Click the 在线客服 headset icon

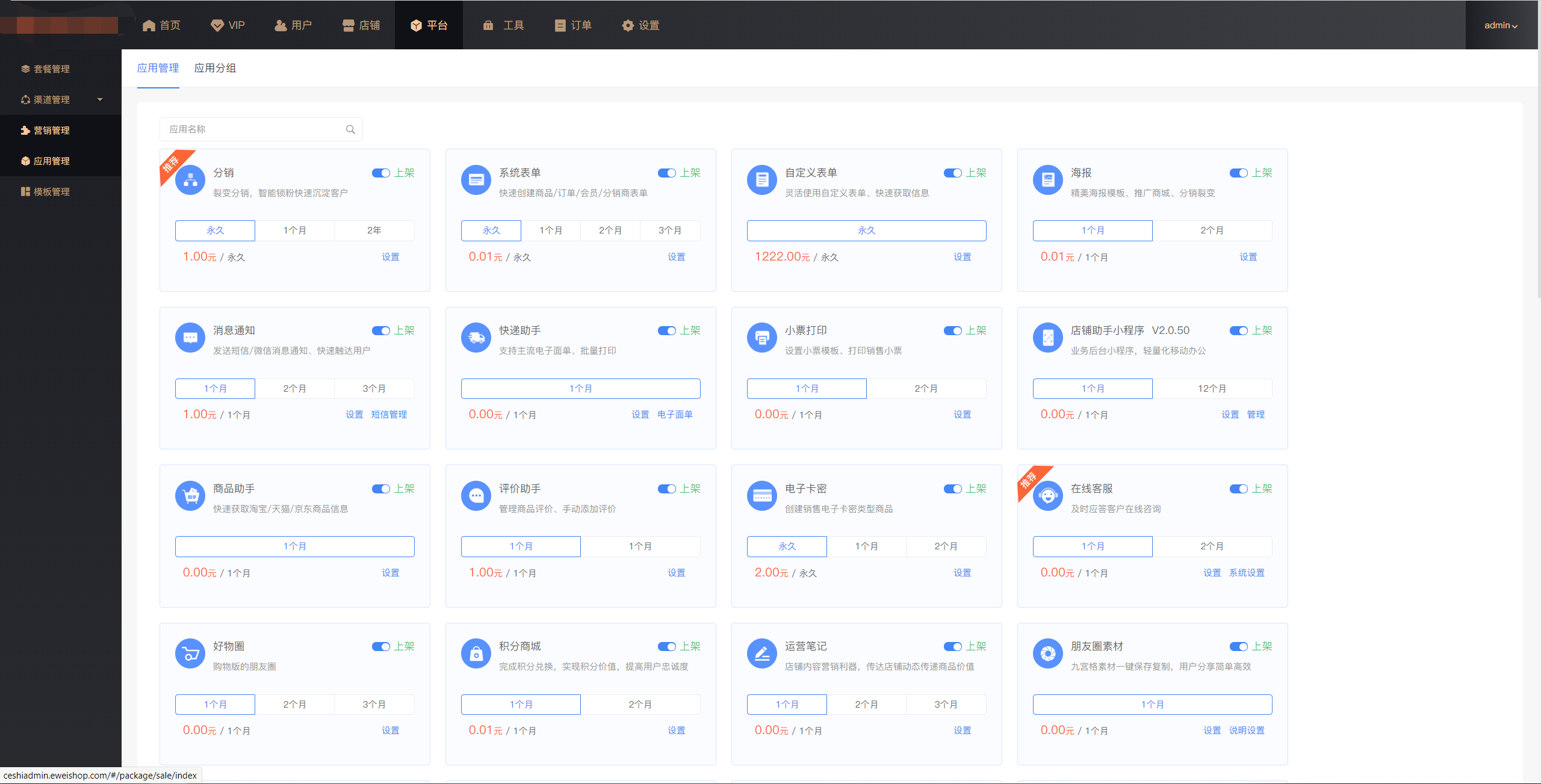[x=1048, y=496]
